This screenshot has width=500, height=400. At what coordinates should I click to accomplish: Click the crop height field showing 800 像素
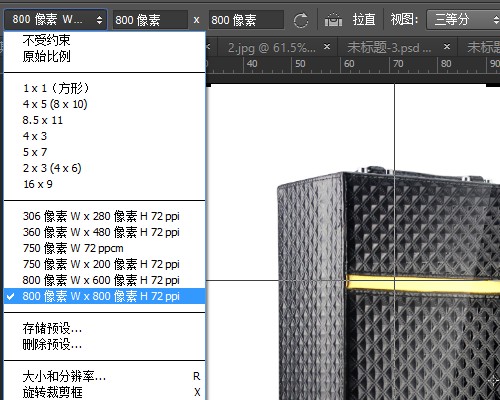point(246,20)
